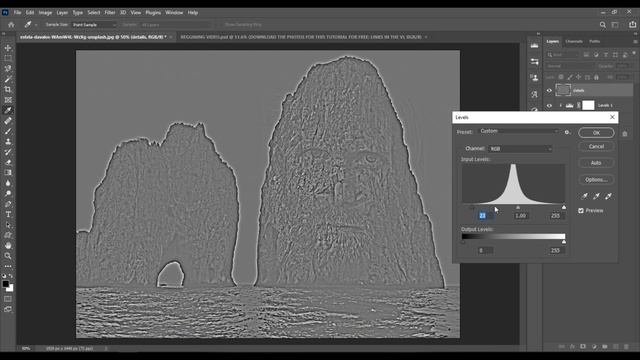Viewport: 640px width, 360px height.
Task: Select the Eyedropper tool in the left toolbar
Action: point(8,110)
